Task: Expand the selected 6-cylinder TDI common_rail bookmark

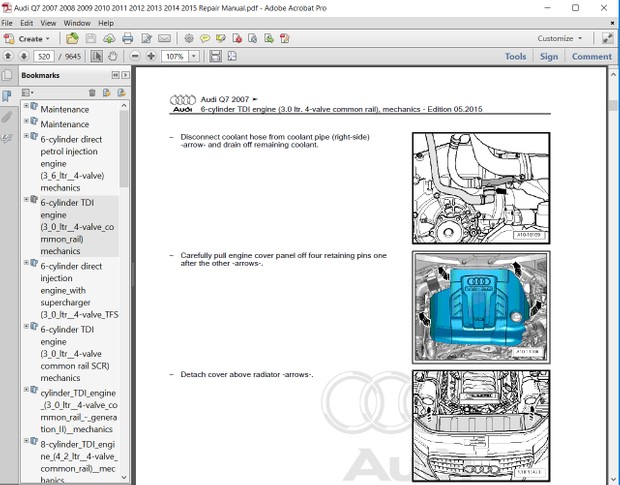Action: click(x=26, y=199)
